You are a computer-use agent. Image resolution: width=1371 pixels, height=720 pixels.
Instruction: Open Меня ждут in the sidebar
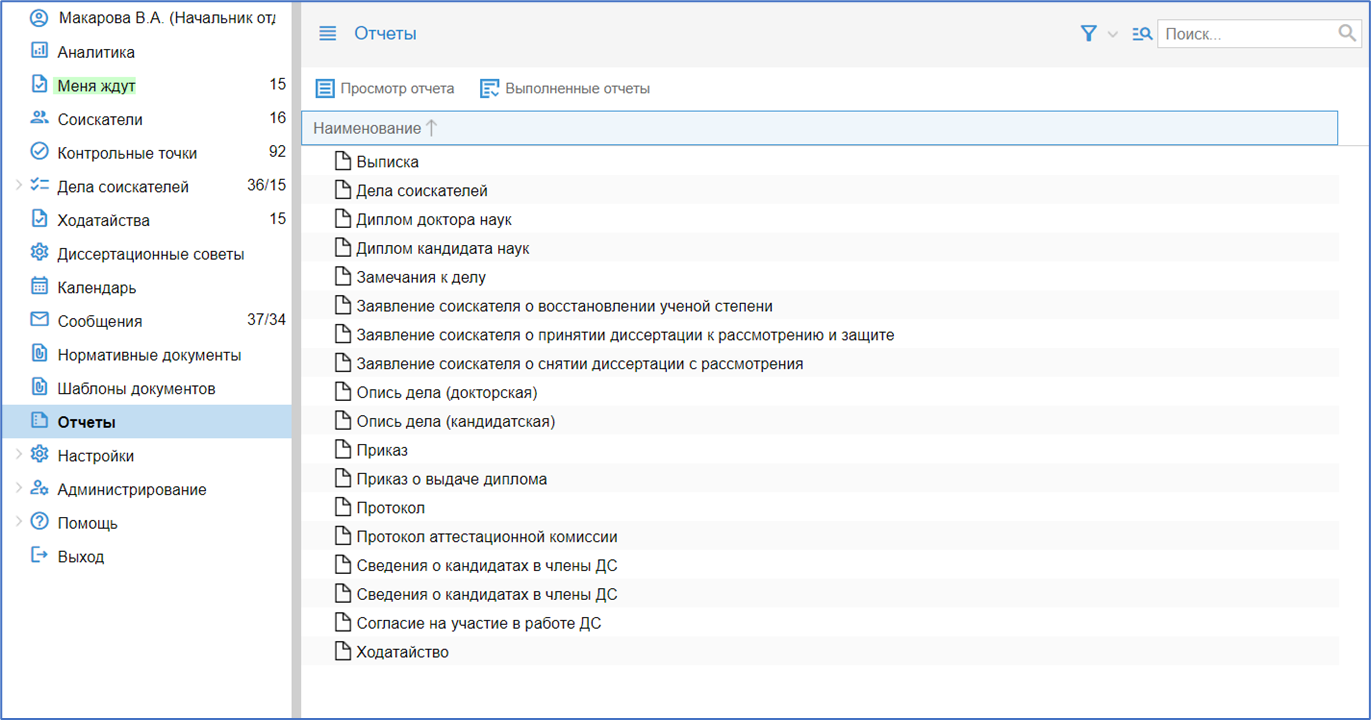(x=96, y=86)
